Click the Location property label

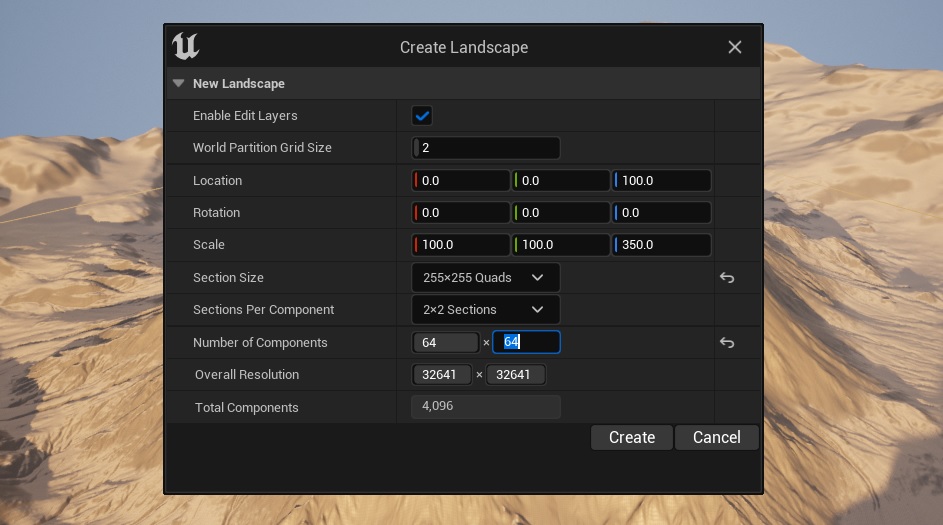(x=217, y=180)
